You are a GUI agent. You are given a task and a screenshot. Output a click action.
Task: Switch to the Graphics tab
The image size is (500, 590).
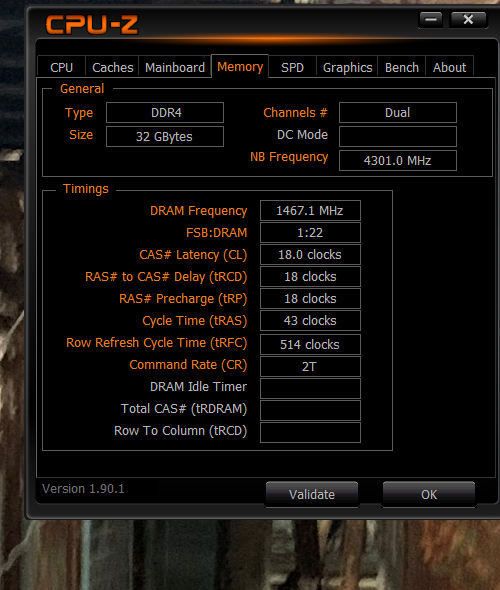click(x=347, y=67)
